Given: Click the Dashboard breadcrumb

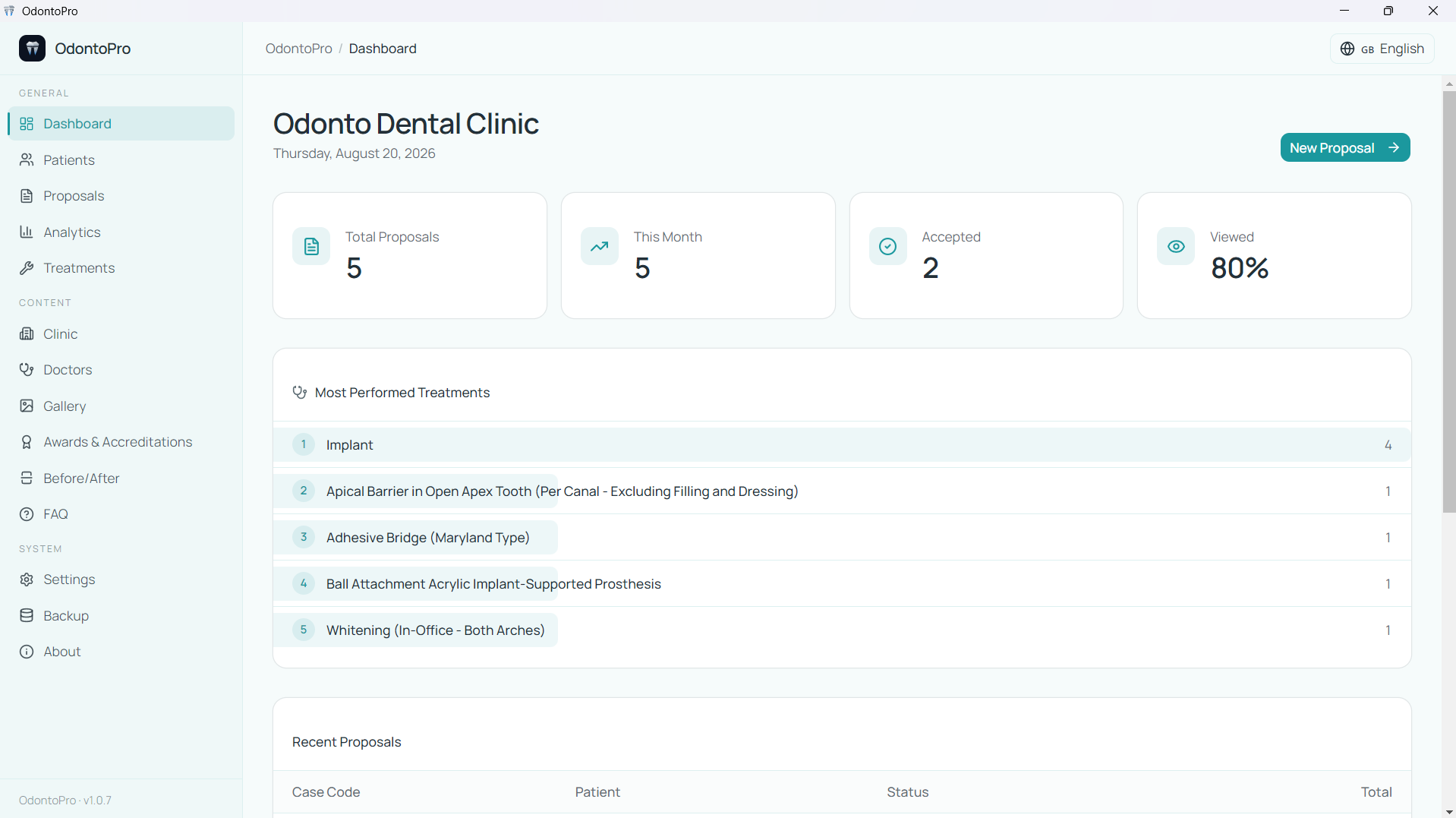Looking at the screenshot, I should (x=383, y=49).
